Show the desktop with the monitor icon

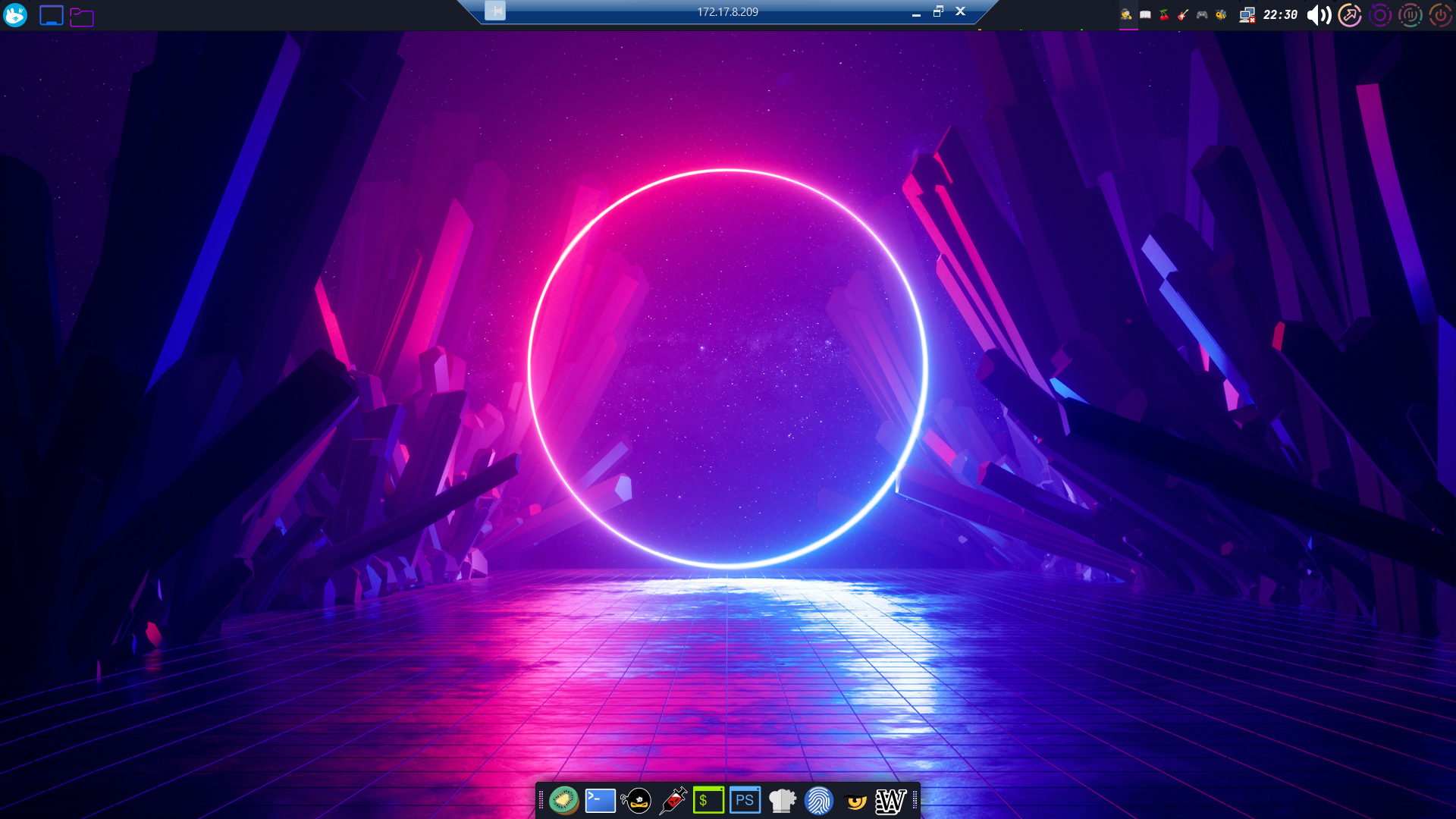click(51, 14)
